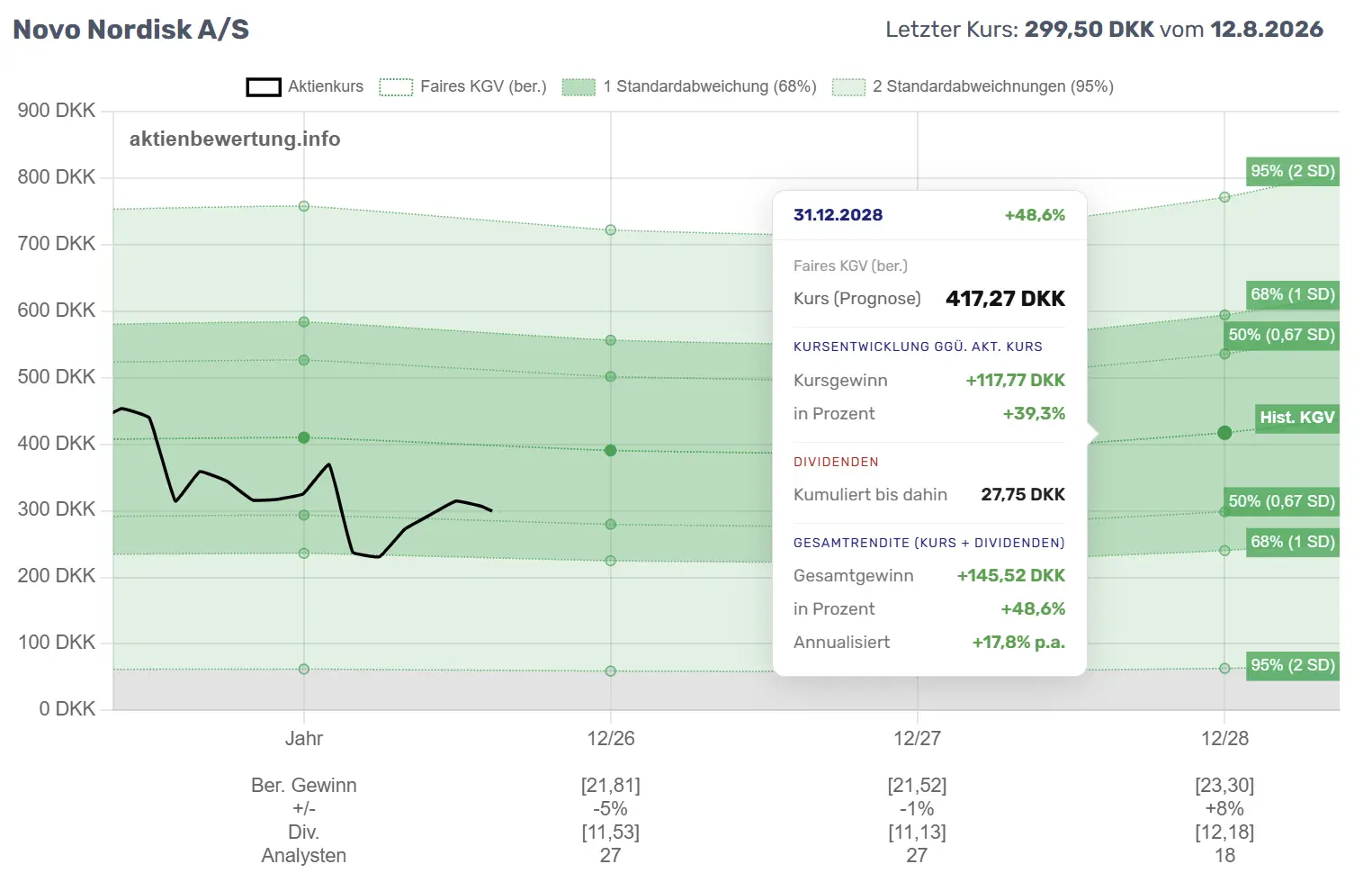
Task: Click the last price 299,50 DKK
Action: tap(1089, 30)
